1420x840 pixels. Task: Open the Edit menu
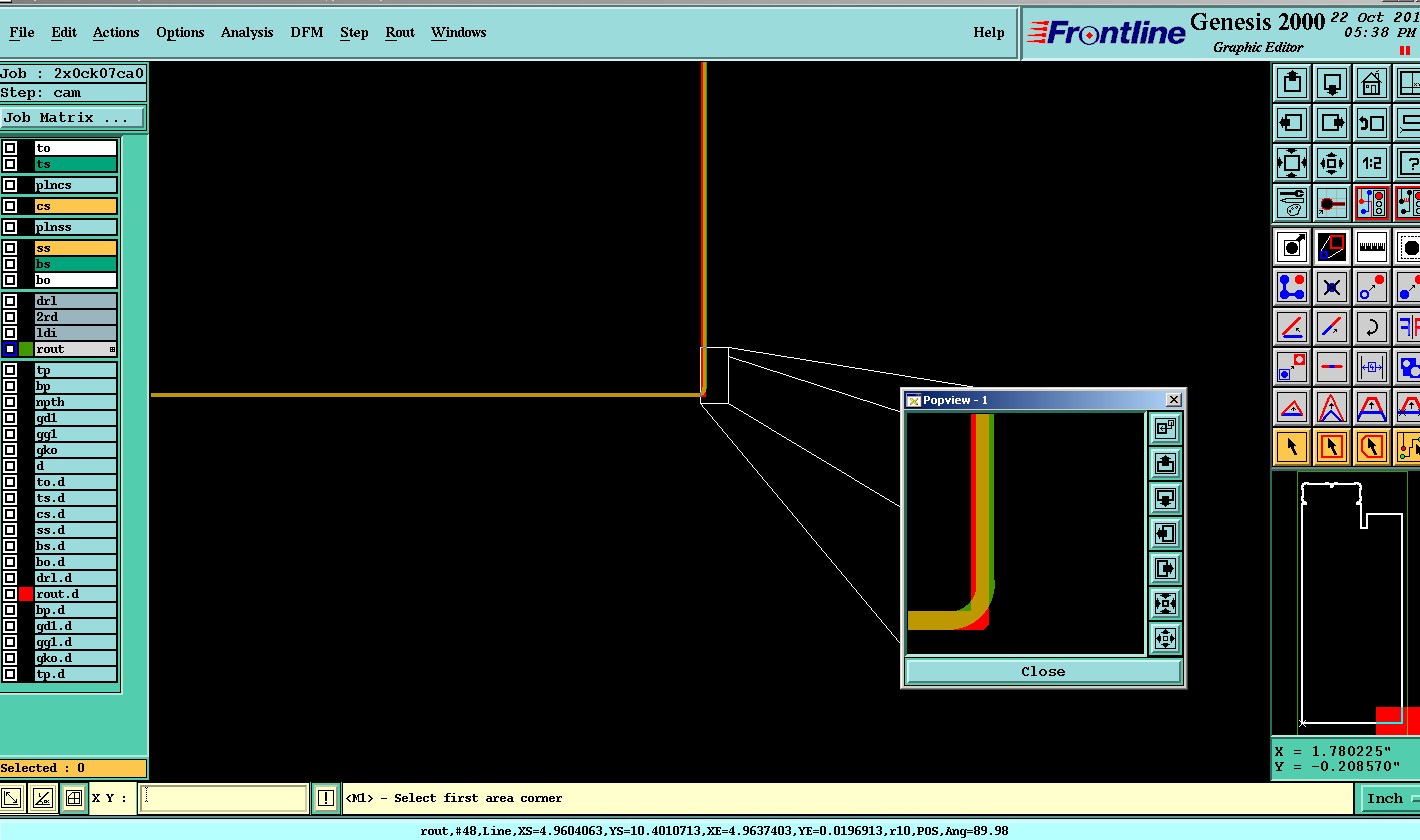[64, 32]
